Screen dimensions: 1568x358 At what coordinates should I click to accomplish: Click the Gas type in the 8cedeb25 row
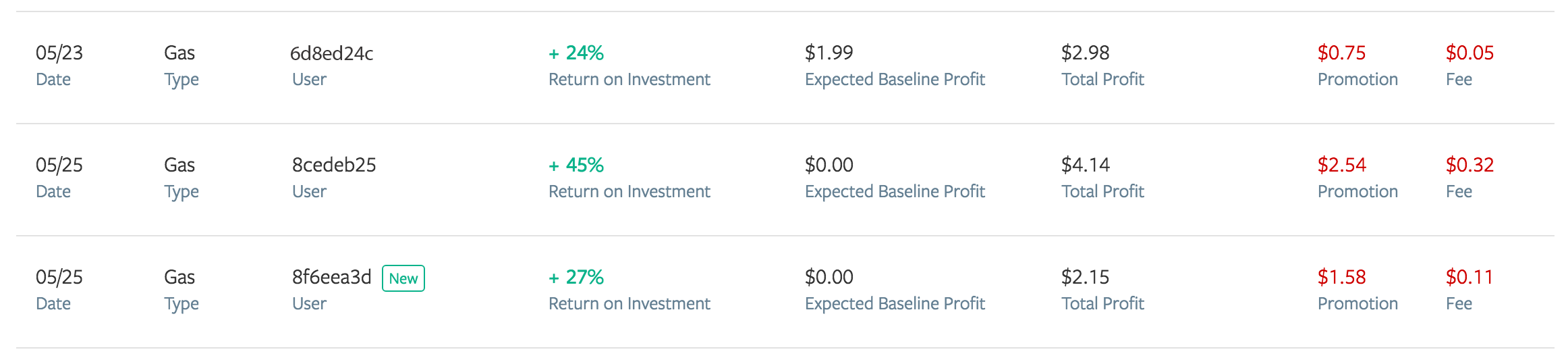[179, 165]
